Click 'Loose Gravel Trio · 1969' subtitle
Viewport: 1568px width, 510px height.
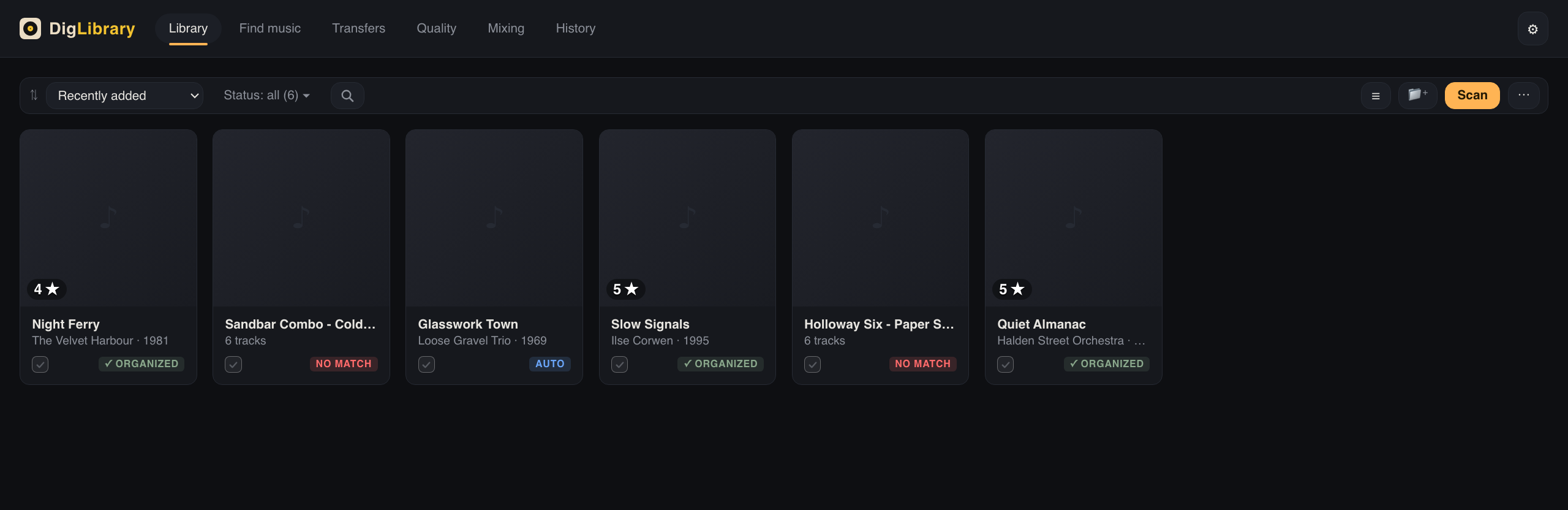(483, 340)
